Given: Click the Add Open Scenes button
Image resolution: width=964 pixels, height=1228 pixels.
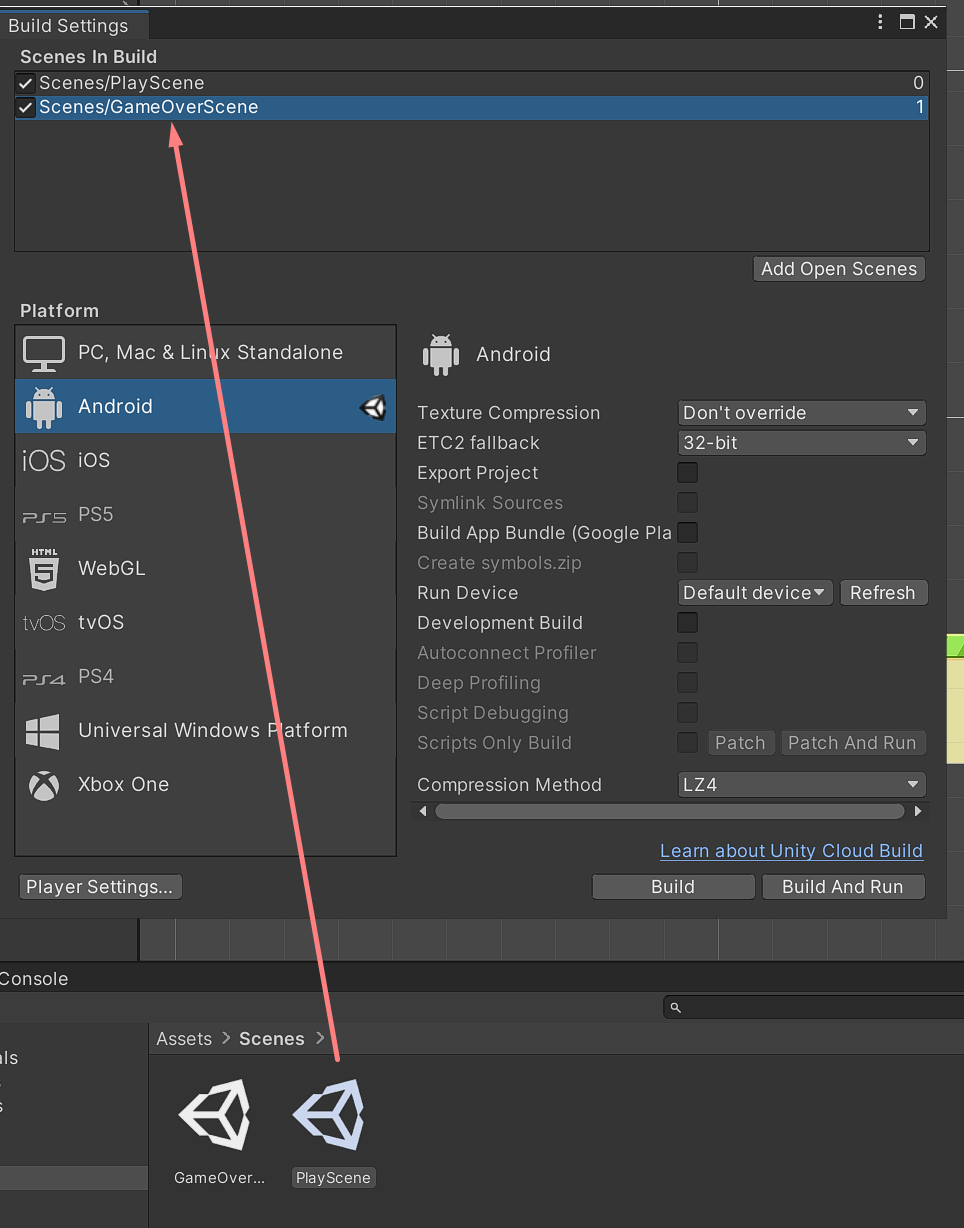Looking at the screenshot, I should pos(838,269).
